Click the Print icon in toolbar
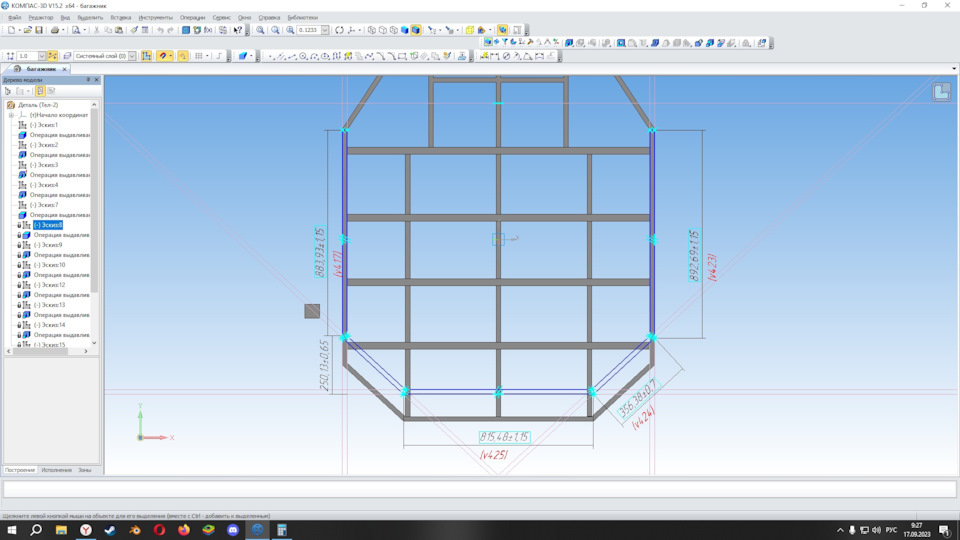 coord(54,30)
